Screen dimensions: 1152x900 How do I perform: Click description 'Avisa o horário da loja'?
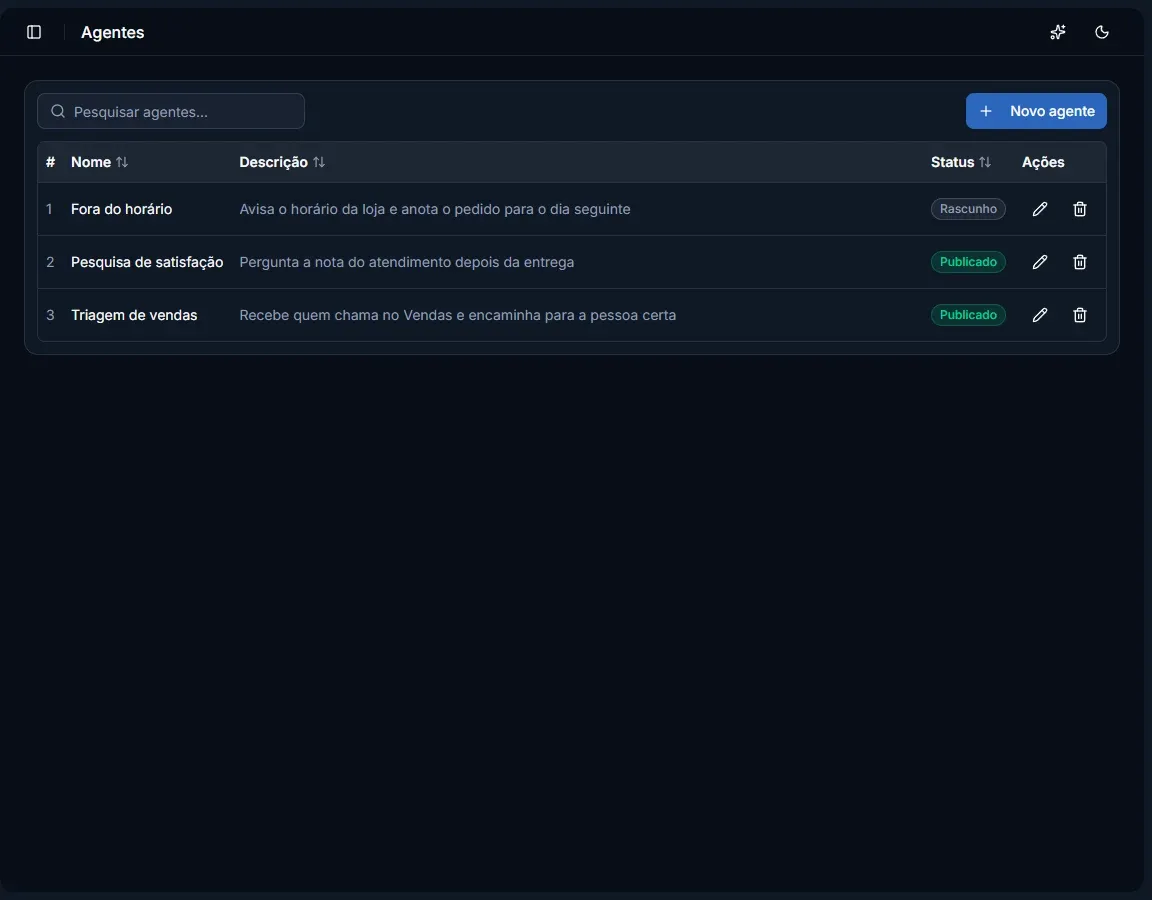click(435, 209)
